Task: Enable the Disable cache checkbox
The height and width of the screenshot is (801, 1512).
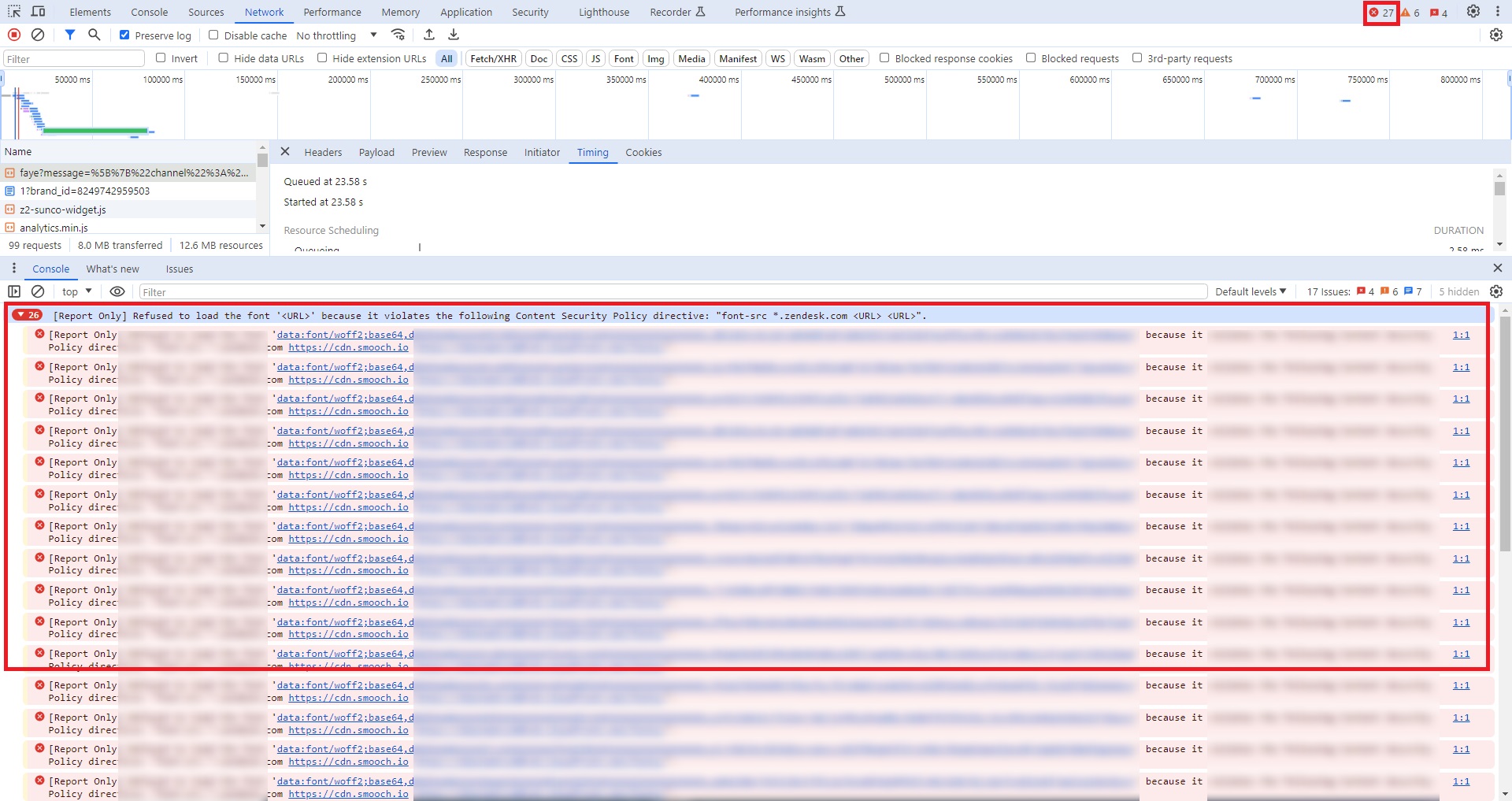Action: click(213, 35)
